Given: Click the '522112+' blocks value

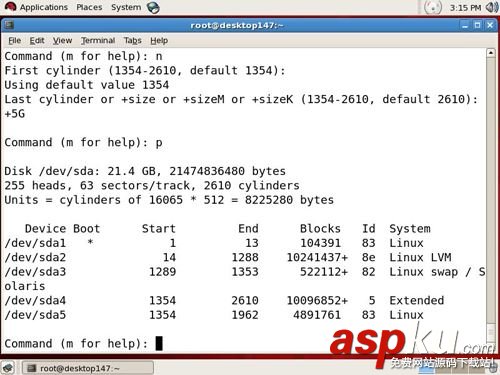Looking at the screenshot, I should click(324, 272).
